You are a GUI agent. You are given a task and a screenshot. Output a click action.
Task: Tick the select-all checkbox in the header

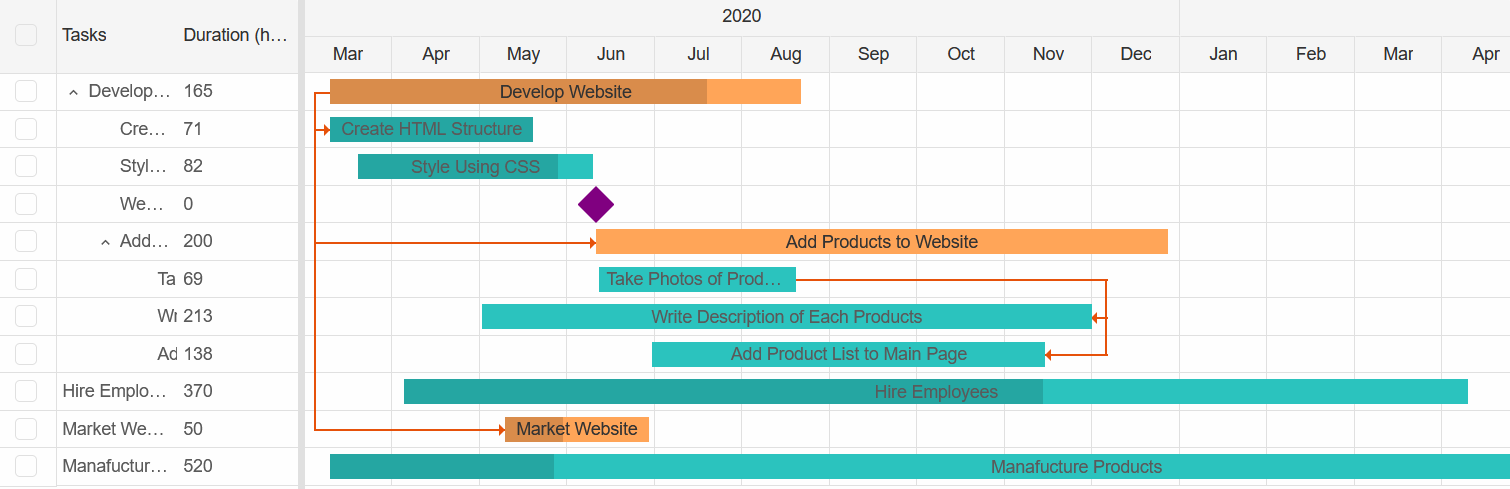pyautogui.click(x=26, y=35)
